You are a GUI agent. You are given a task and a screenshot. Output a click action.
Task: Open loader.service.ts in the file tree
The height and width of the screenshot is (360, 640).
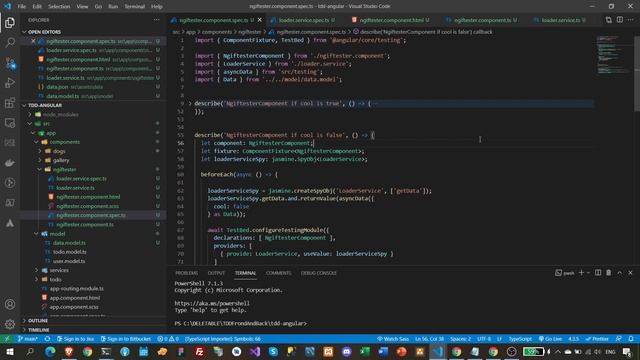click(x=76, y=188)
